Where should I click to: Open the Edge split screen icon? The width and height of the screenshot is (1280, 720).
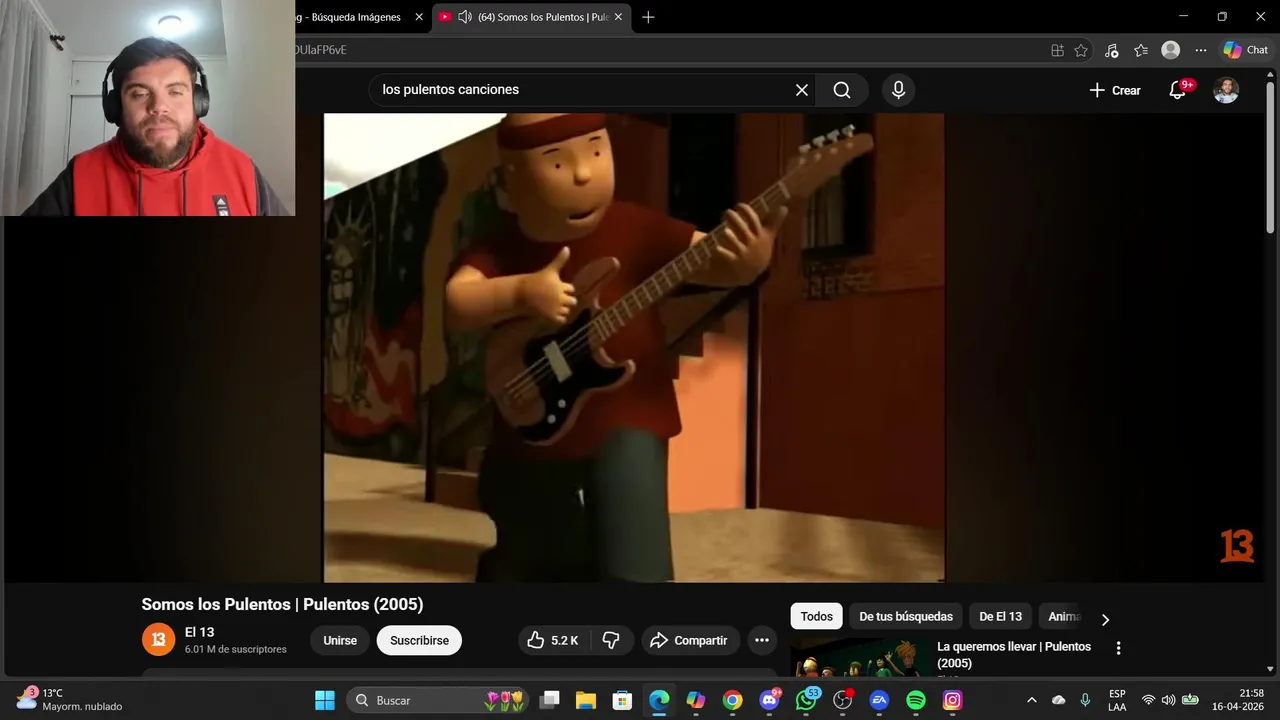(x=1057, y=50)
